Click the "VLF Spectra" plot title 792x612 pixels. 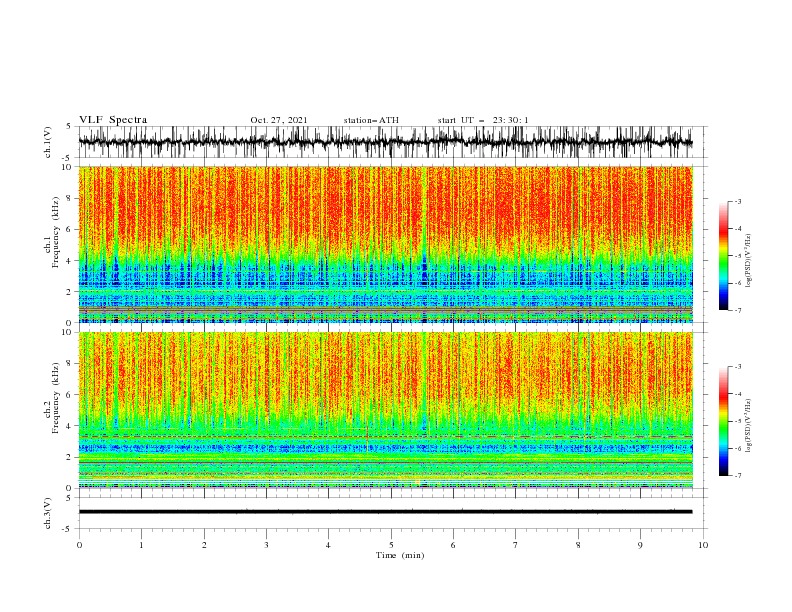113,120
